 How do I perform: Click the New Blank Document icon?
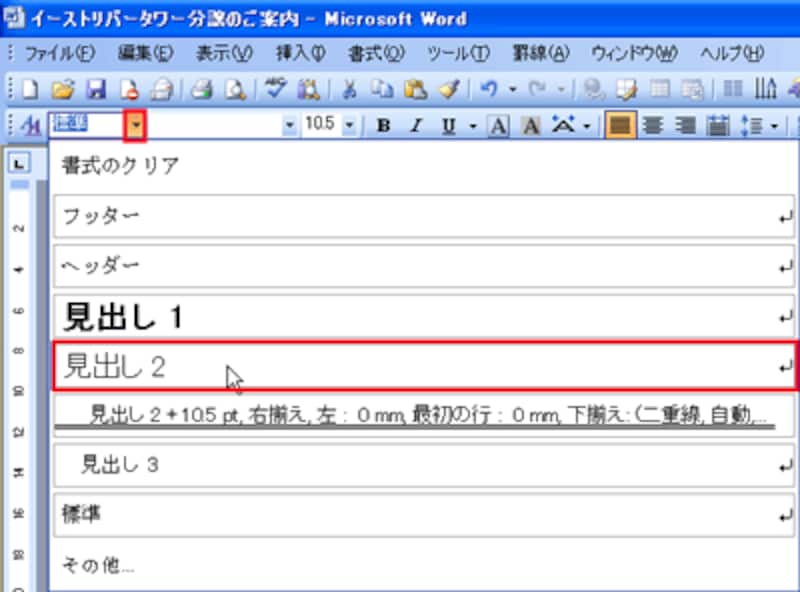click(x=29, y=90)
